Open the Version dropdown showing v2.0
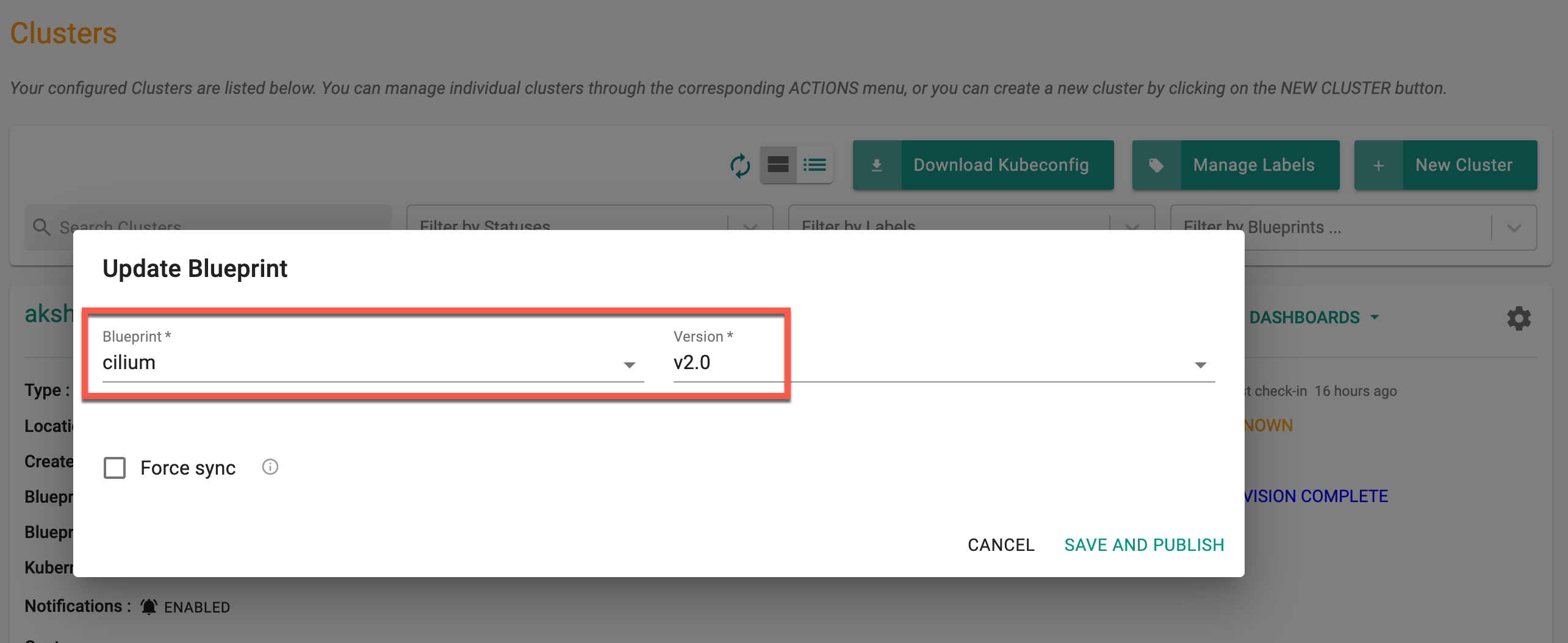The width and height of the screenshot is (1568, 643). point(944,362)
